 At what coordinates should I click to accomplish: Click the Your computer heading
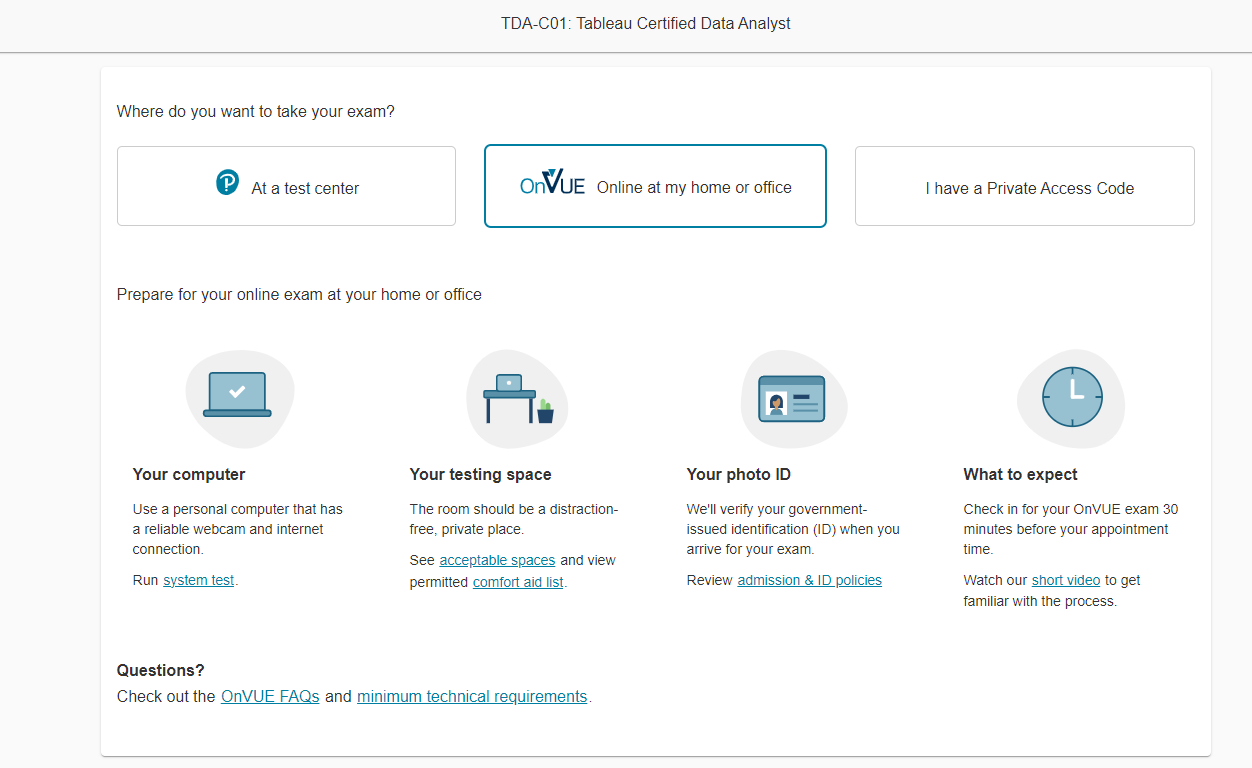[189, 474]
